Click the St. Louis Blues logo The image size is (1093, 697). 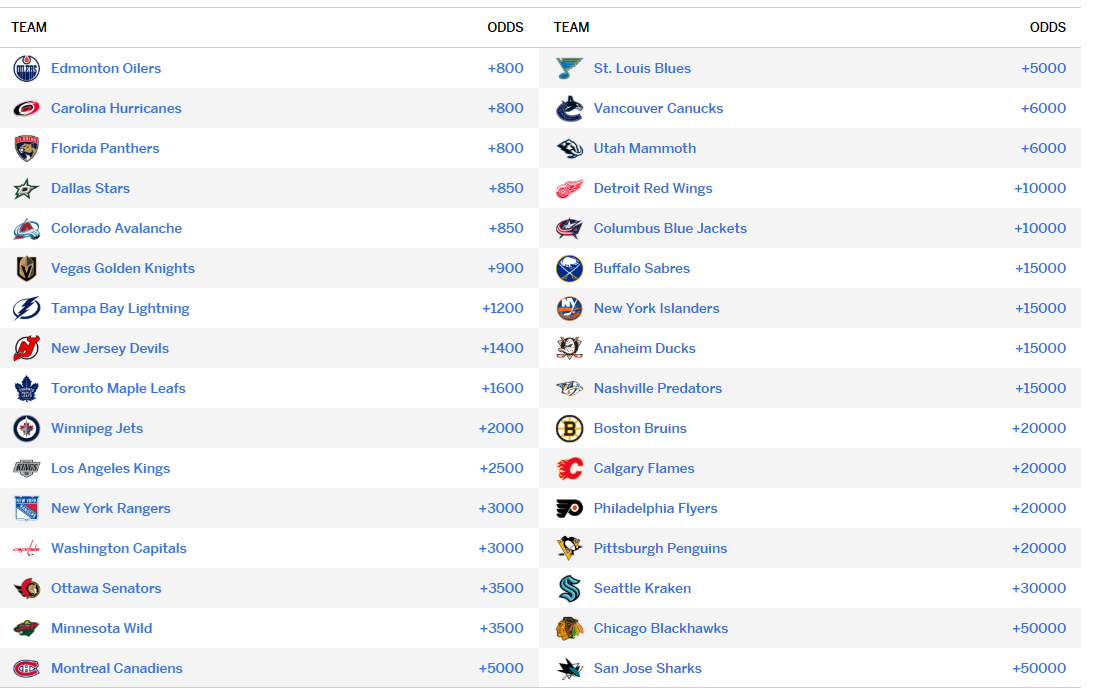click(570, 68)
